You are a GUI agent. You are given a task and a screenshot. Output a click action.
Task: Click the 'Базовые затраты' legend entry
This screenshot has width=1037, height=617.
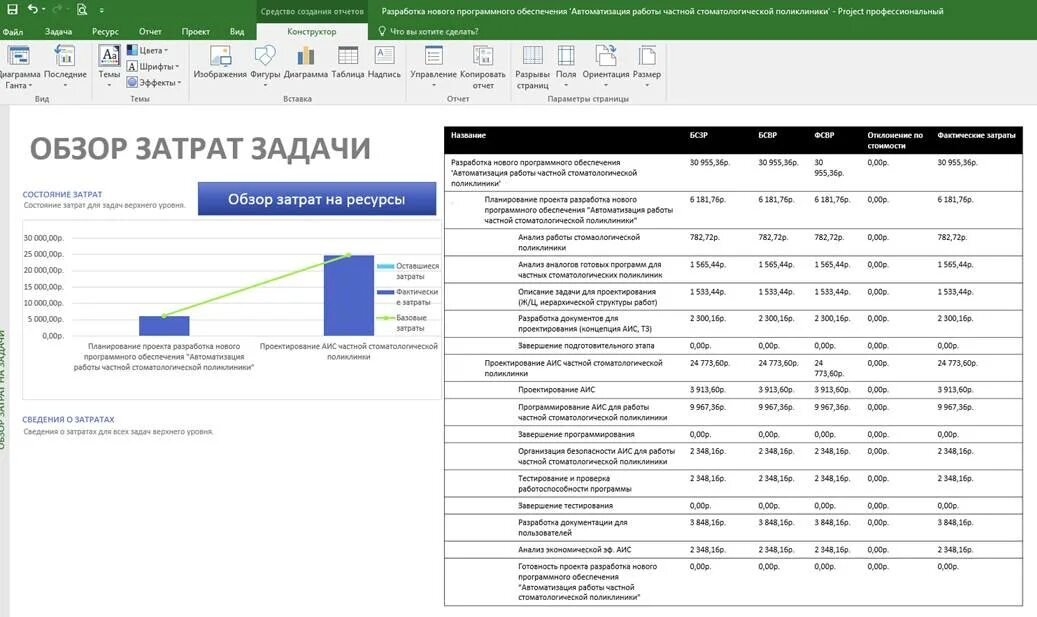[x=403, y=322]
